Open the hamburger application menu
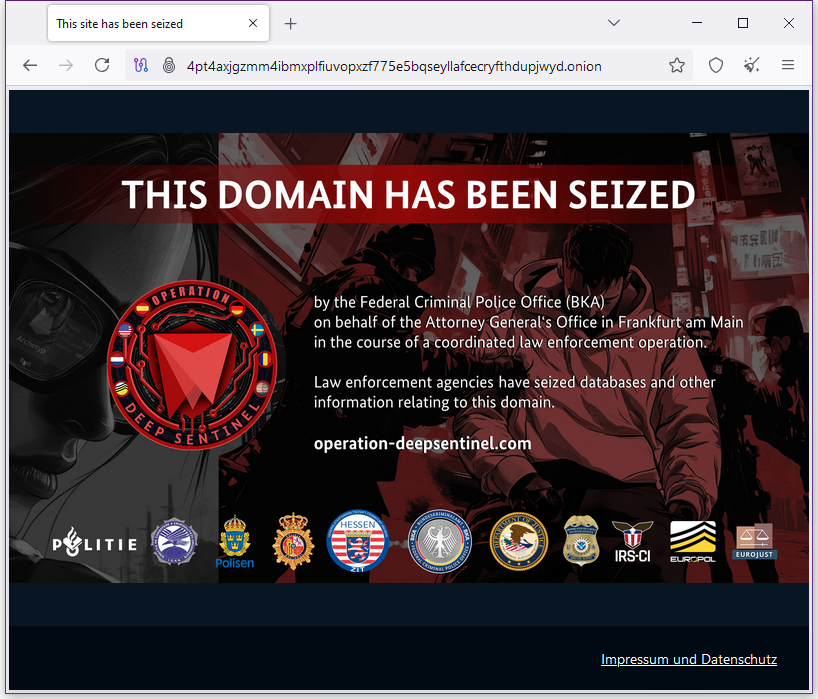The height and width of the screenshot is (699, 818). (788, 65)
